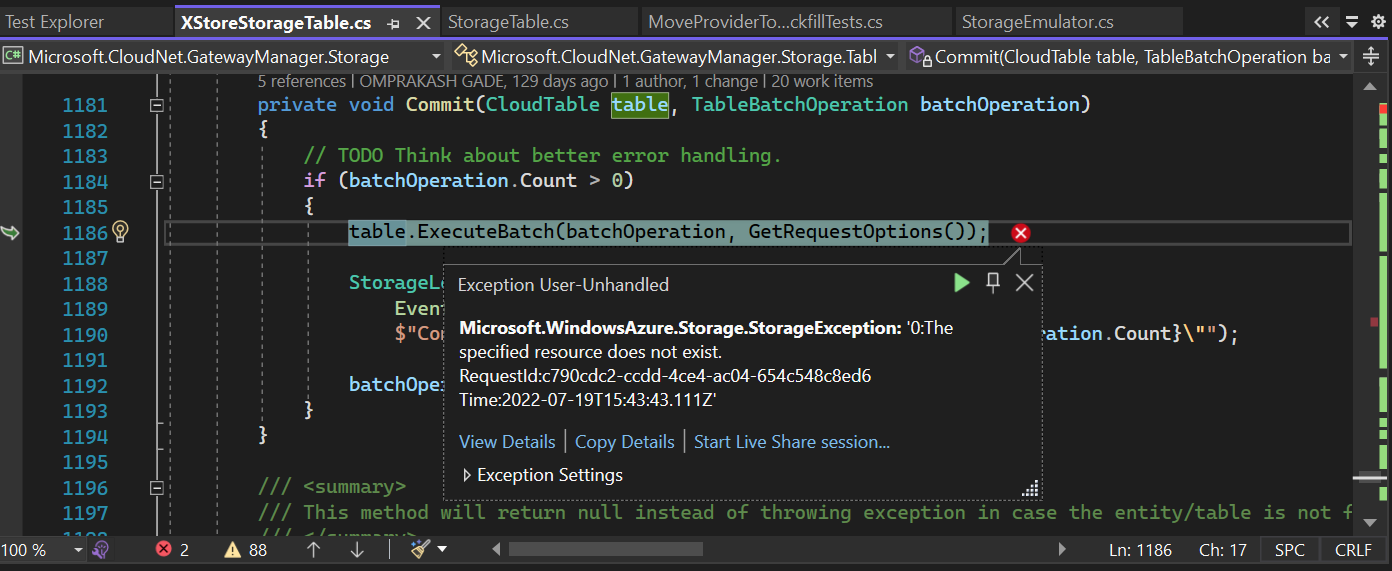Viewport: 1392px width, 571px height.
Task: Open the project namespace dropdown
Action: [x=222, y=57]
